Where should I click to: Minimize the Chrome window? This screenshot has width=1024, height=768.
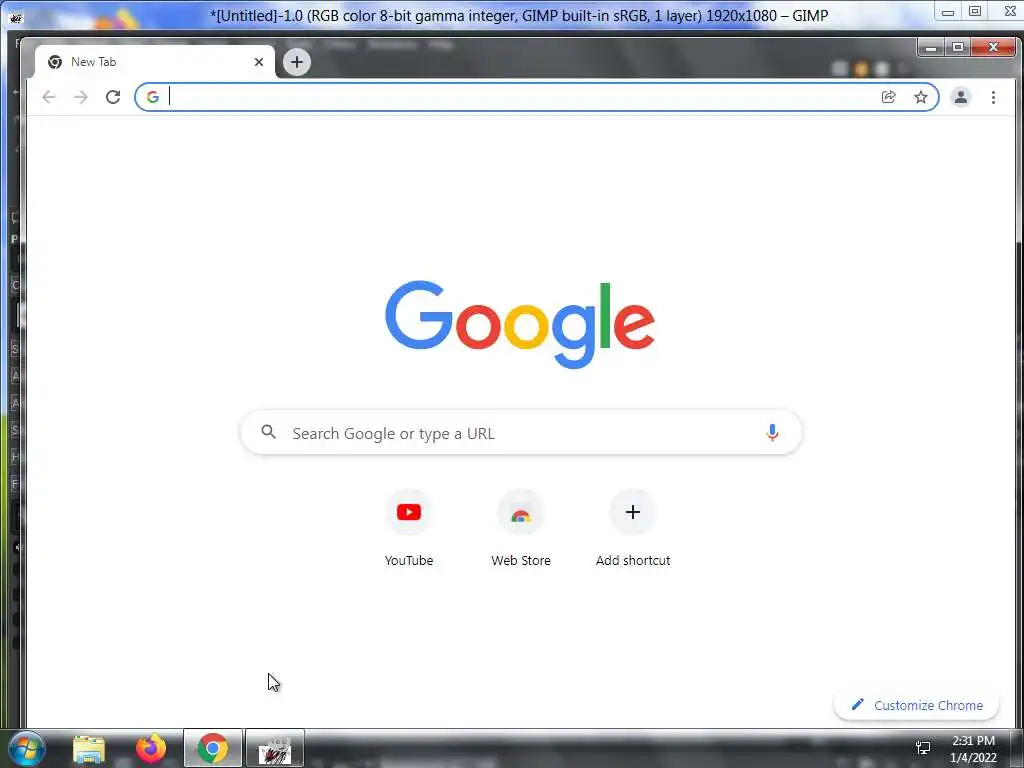click(x=931, y=47)
